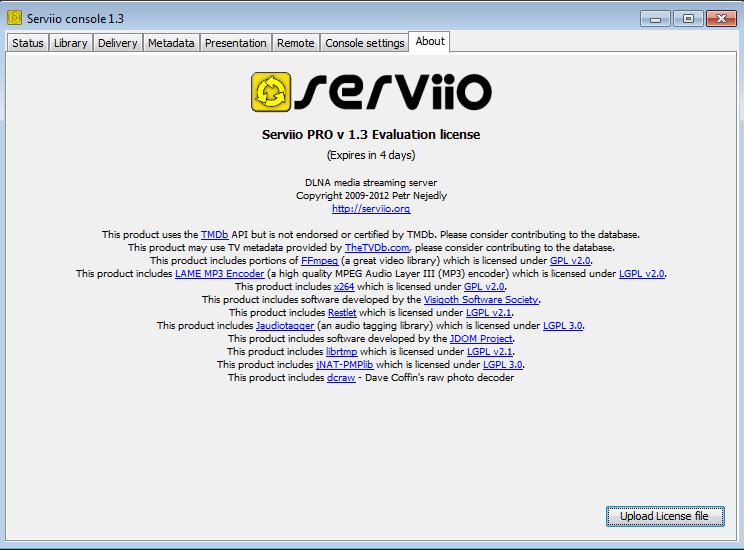
Task: Open GPL v2.0 link on x264 line
Action: pos(484,287)
